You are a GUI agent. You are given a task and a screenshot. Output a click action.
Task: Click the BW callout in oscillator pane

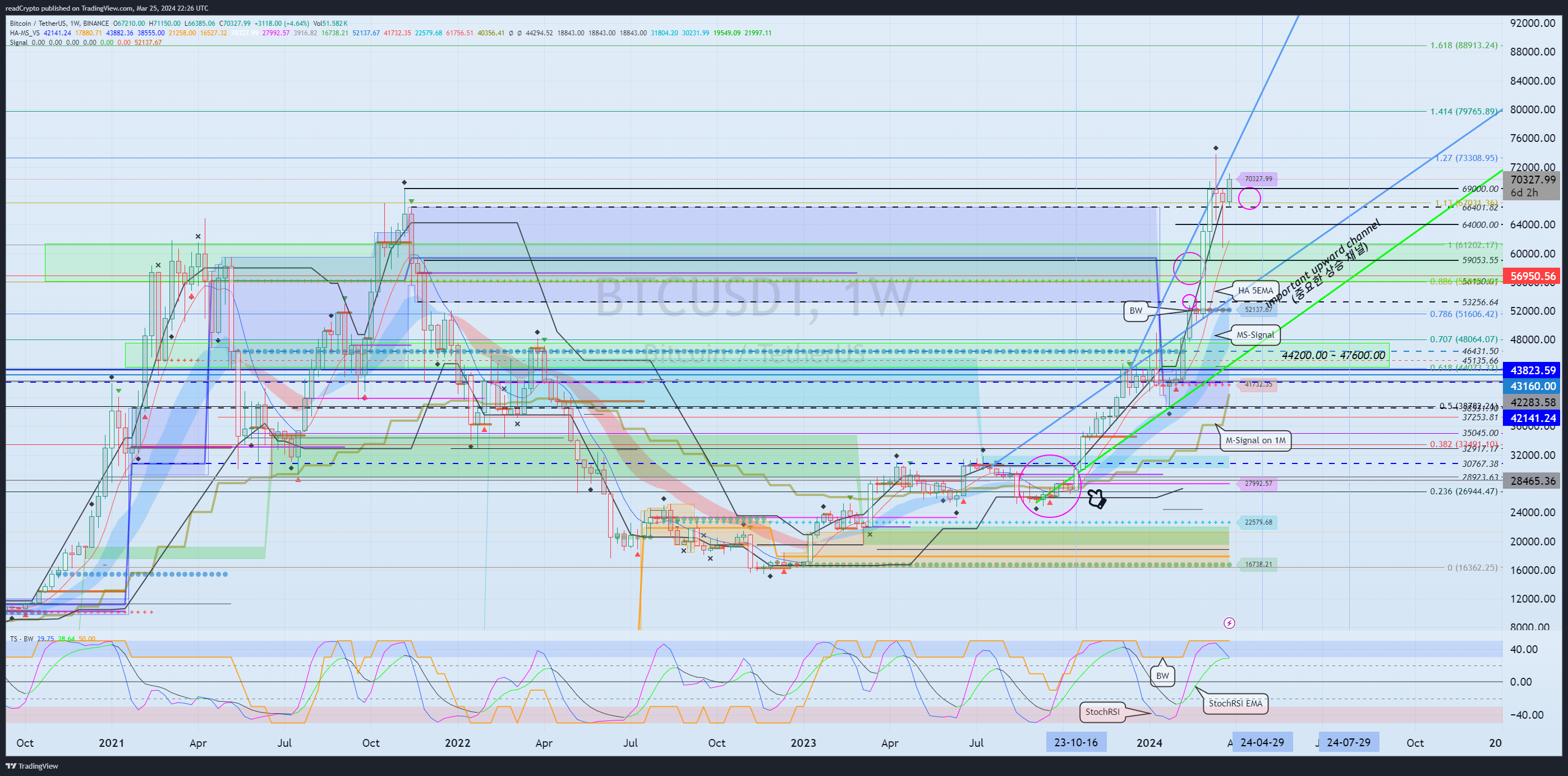coord(1162,676)
